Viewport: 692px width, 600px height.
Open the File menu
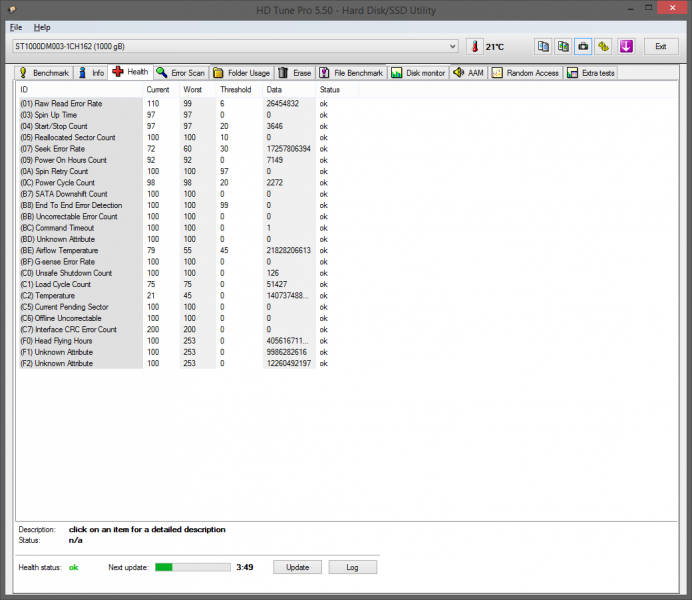(x=15, y=27)
